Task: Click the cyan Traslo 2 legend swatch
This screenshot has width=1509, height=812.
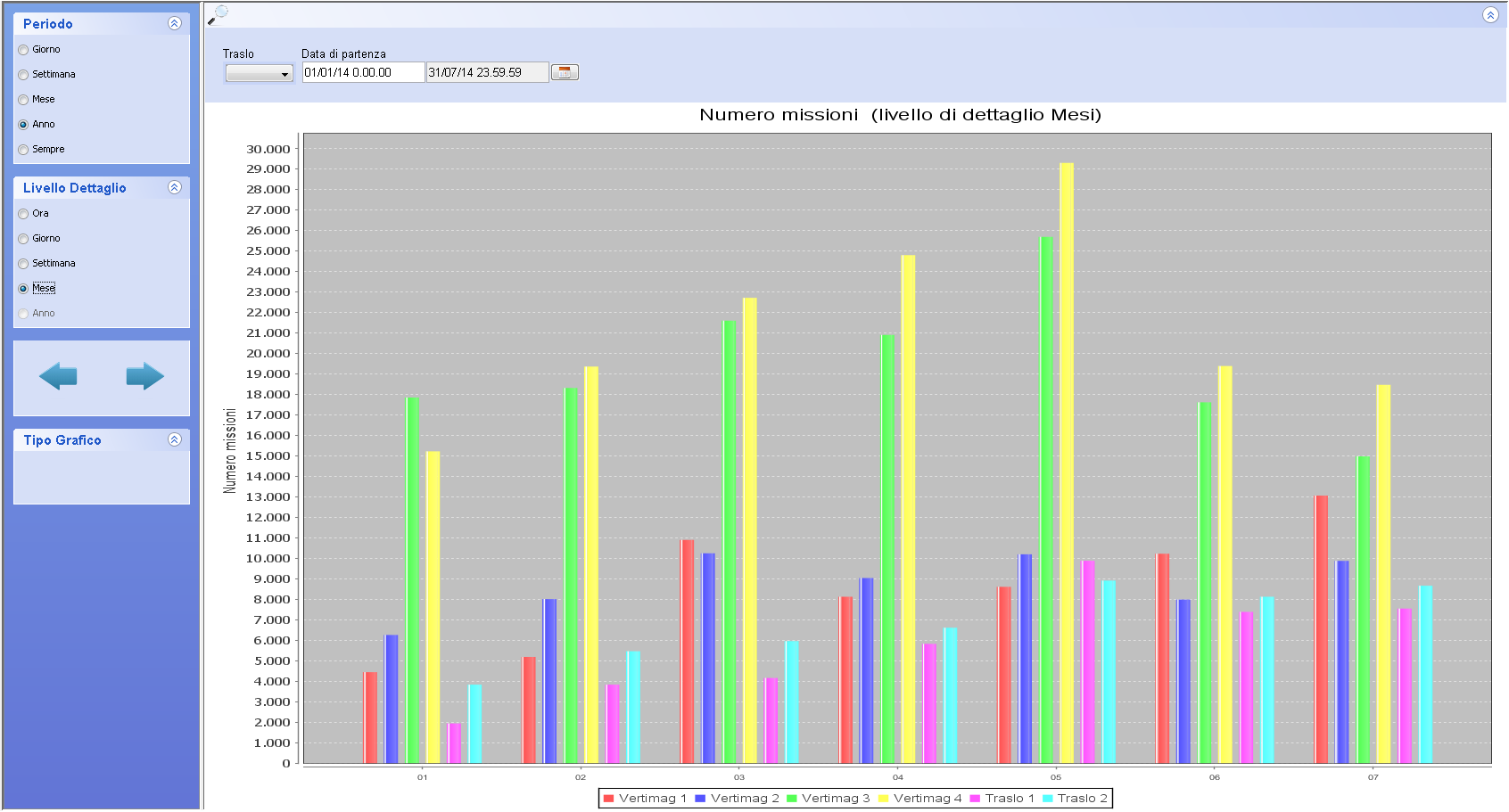Action: click(1047, 799)
